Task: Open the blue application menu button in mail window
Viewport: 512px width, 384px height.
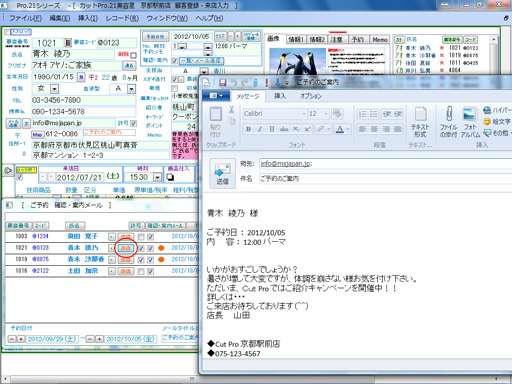Action: 217,96
